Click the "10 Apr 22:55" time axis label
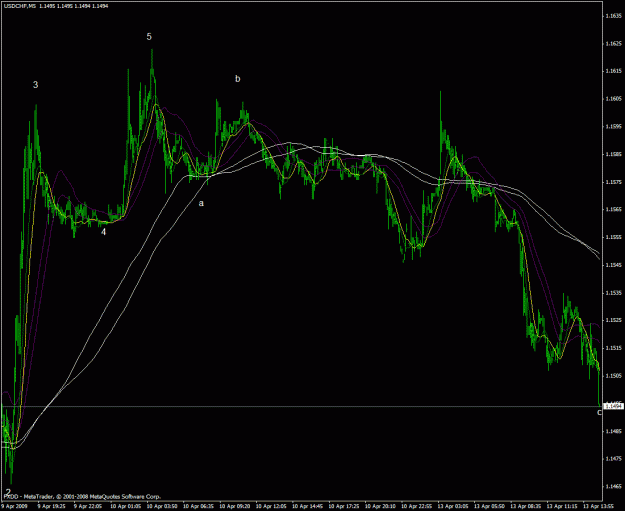The width and height of the screenshot is (625, 511). point(417,506)
